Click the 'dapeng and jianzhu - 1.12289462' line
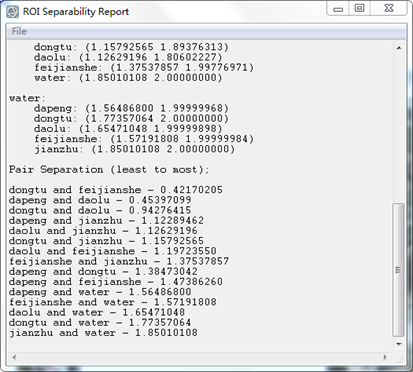The image size is (413, 372). pos(106,221)
